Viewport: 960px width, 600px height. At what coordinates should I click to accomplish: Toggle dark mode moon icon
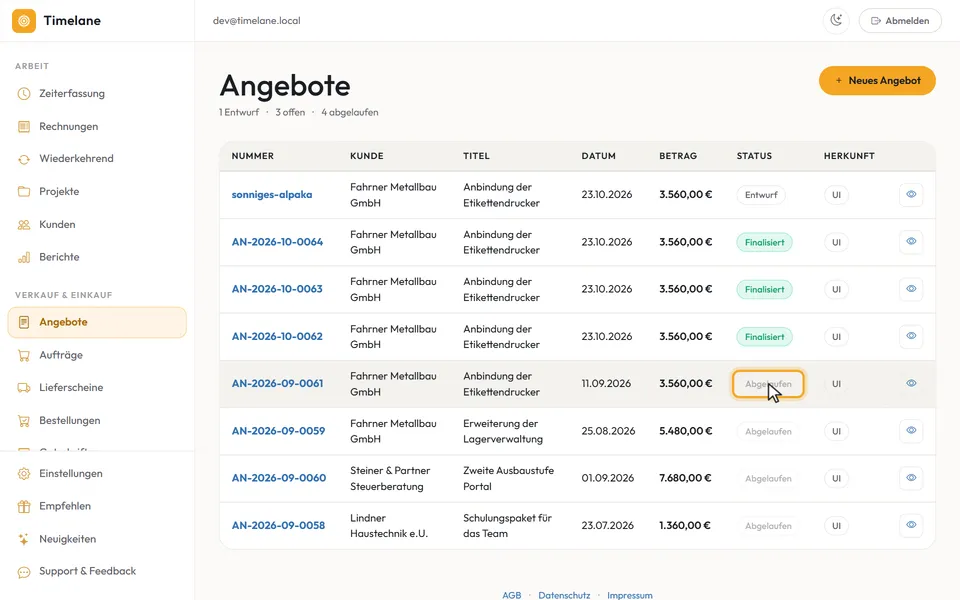click(x=836, y=21)
